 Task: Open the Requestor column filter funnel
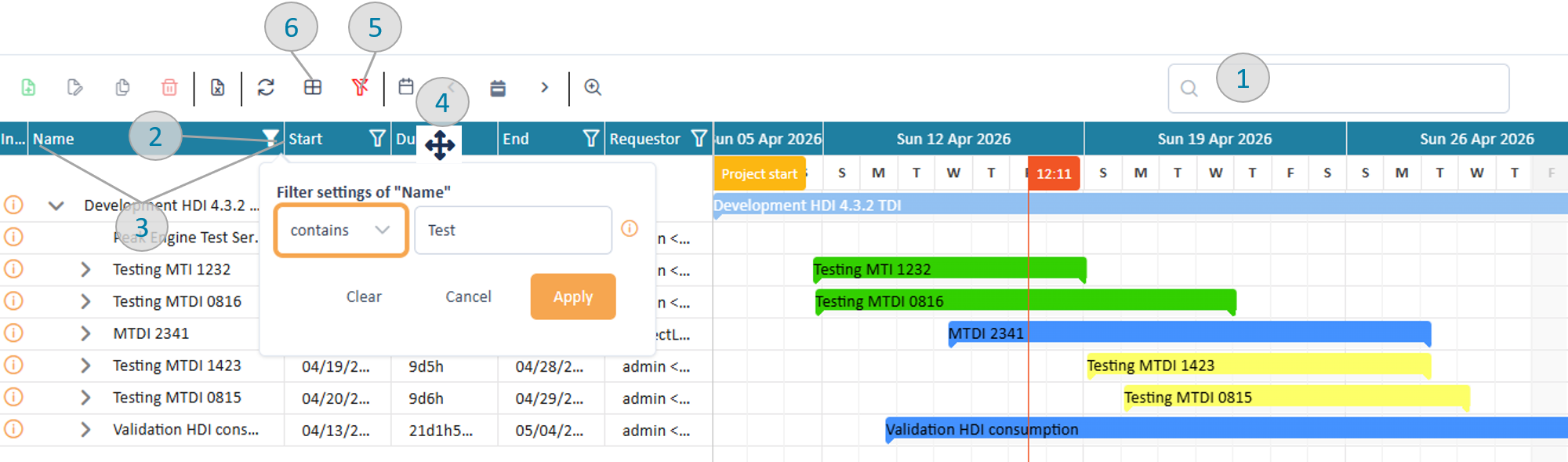click(x=699, y=138)
